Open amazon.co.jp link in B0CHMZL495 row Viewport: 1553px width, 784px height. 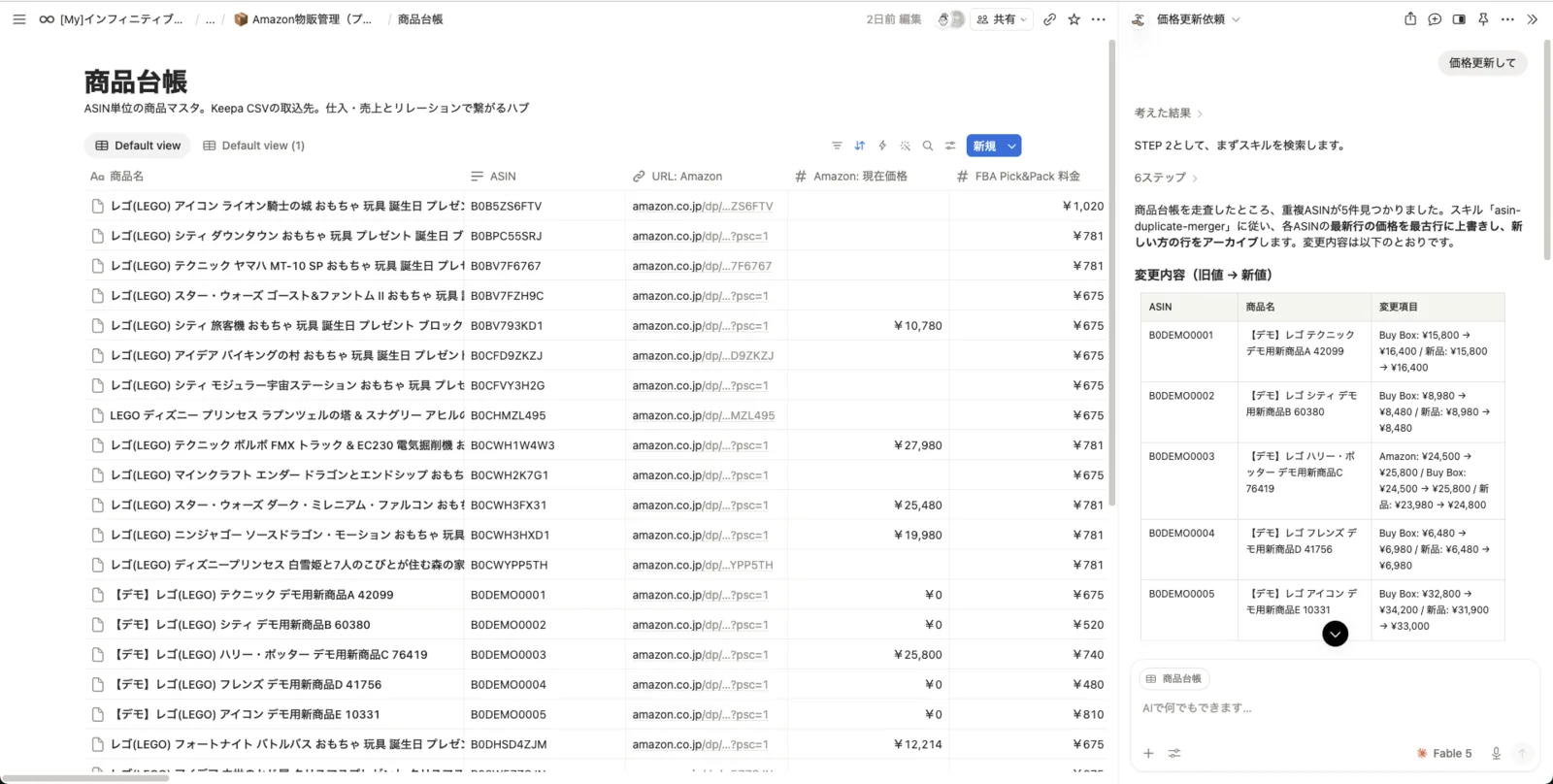point(704,415)
